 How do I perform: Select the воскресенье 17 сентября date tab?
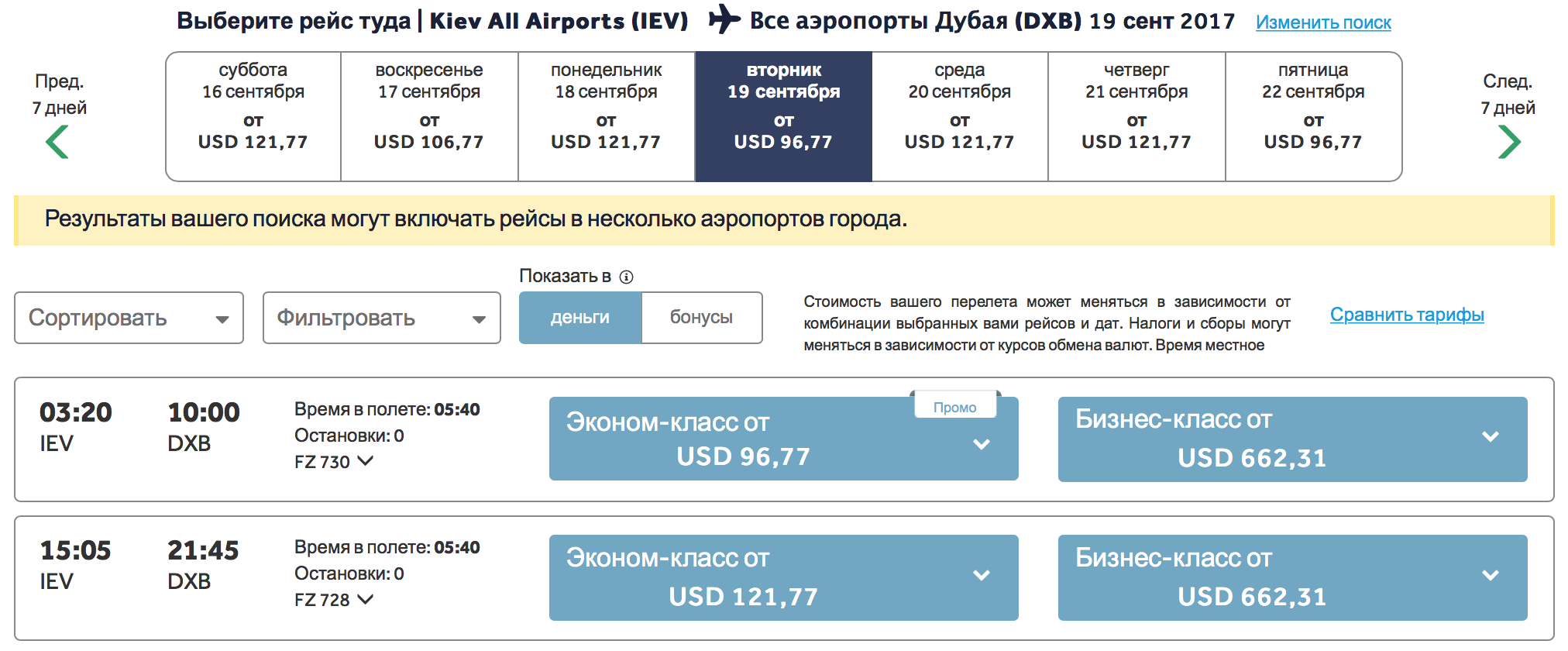pyautogui.click(x=429, y=116)
